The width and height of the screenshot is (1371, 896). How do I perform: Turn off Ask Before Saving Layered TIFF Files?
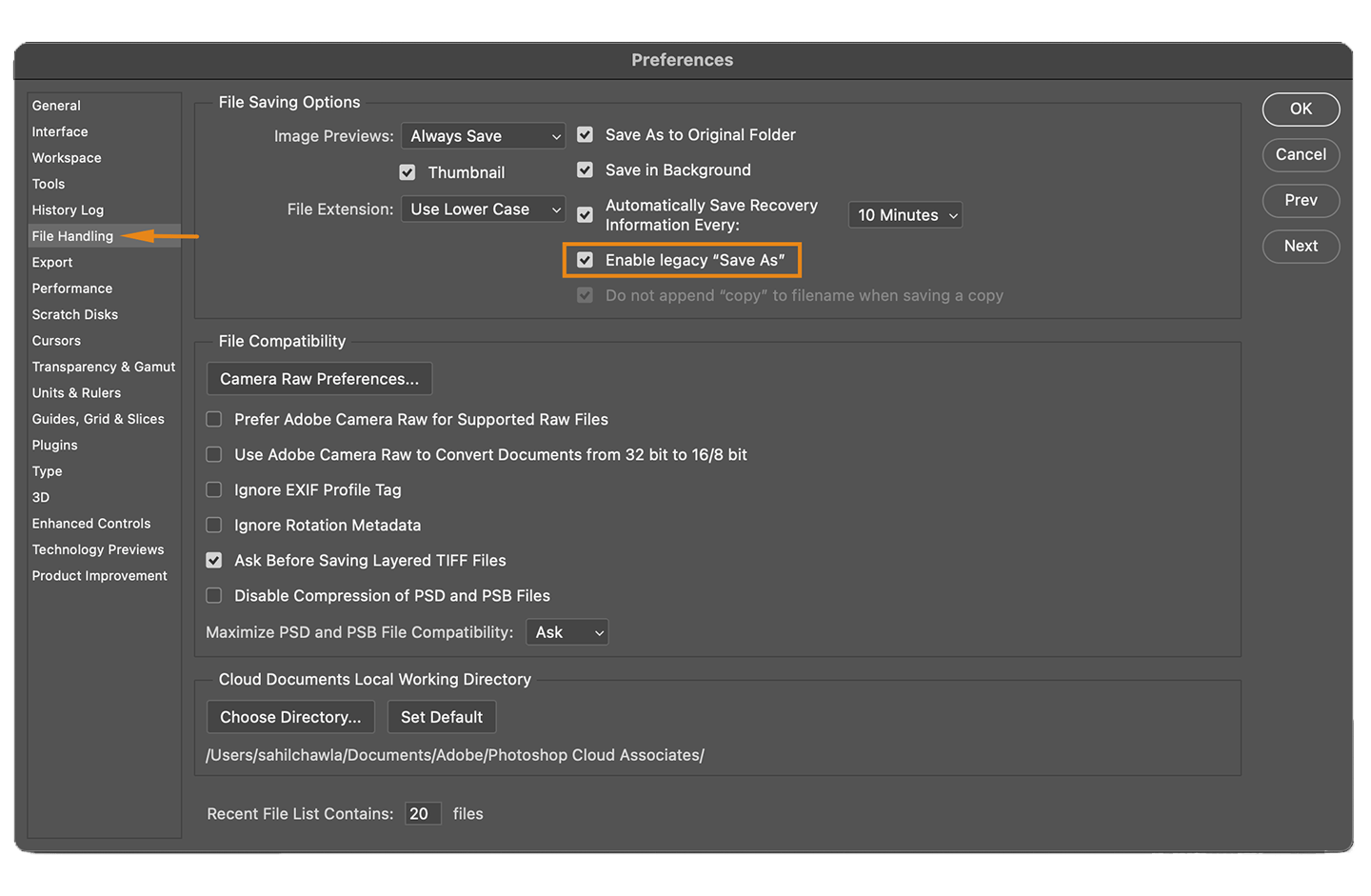click(213, 560)
